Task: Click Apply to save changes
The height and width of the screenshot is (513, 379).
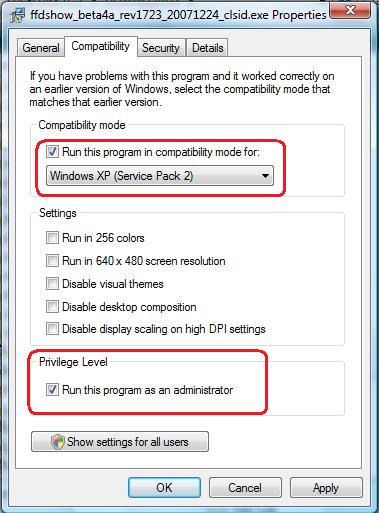Action: pos(326,488)
